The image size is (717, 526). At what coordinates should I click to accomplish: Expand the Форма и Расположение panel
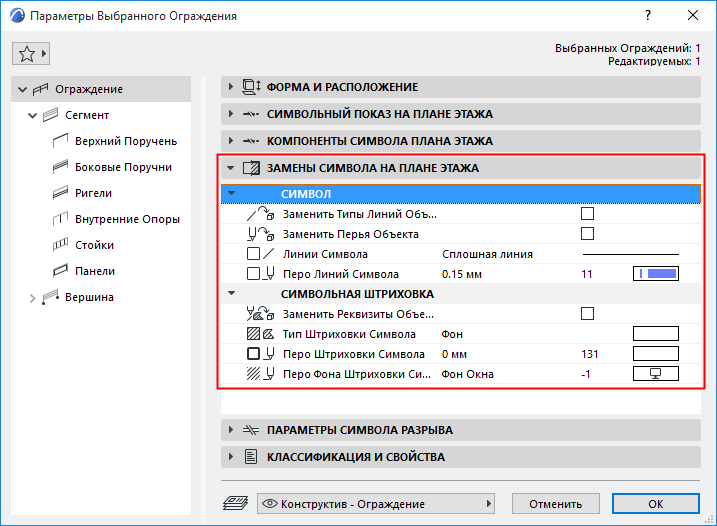click(230, 86)
